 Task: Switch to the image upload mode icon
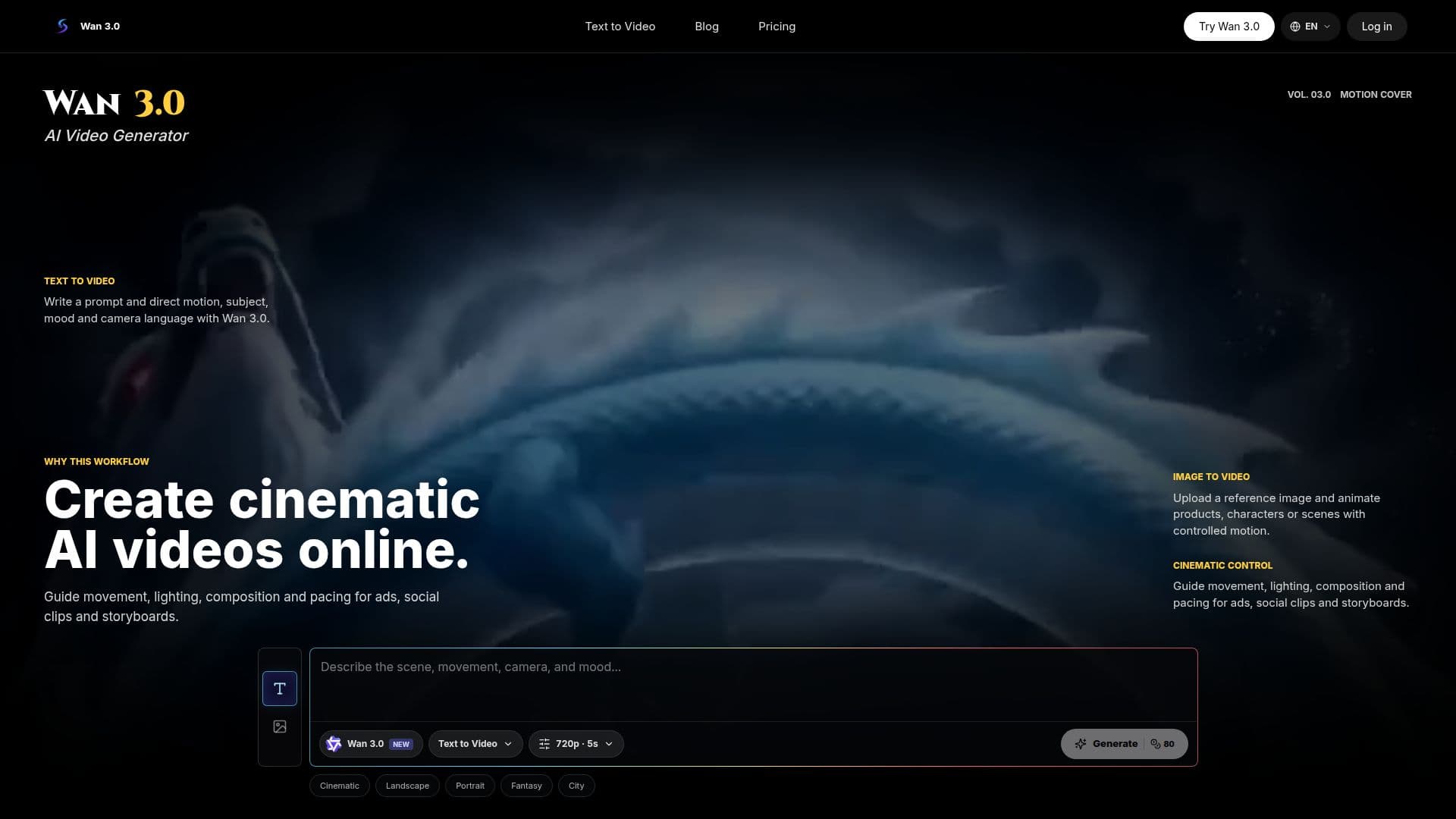pos(280,726)
